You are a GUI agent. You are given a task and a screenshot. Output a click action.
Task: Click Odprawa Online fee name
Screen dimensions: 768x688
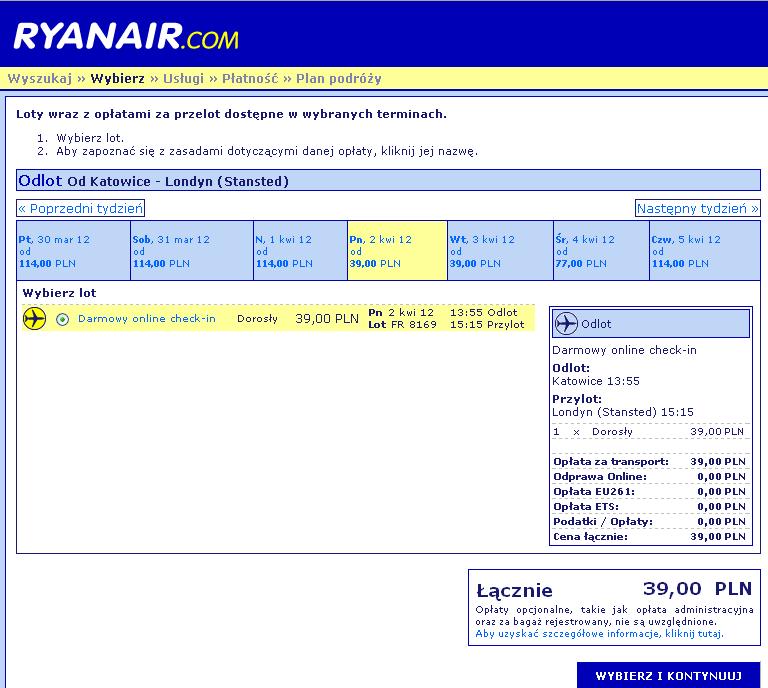[x=600, y=476]
